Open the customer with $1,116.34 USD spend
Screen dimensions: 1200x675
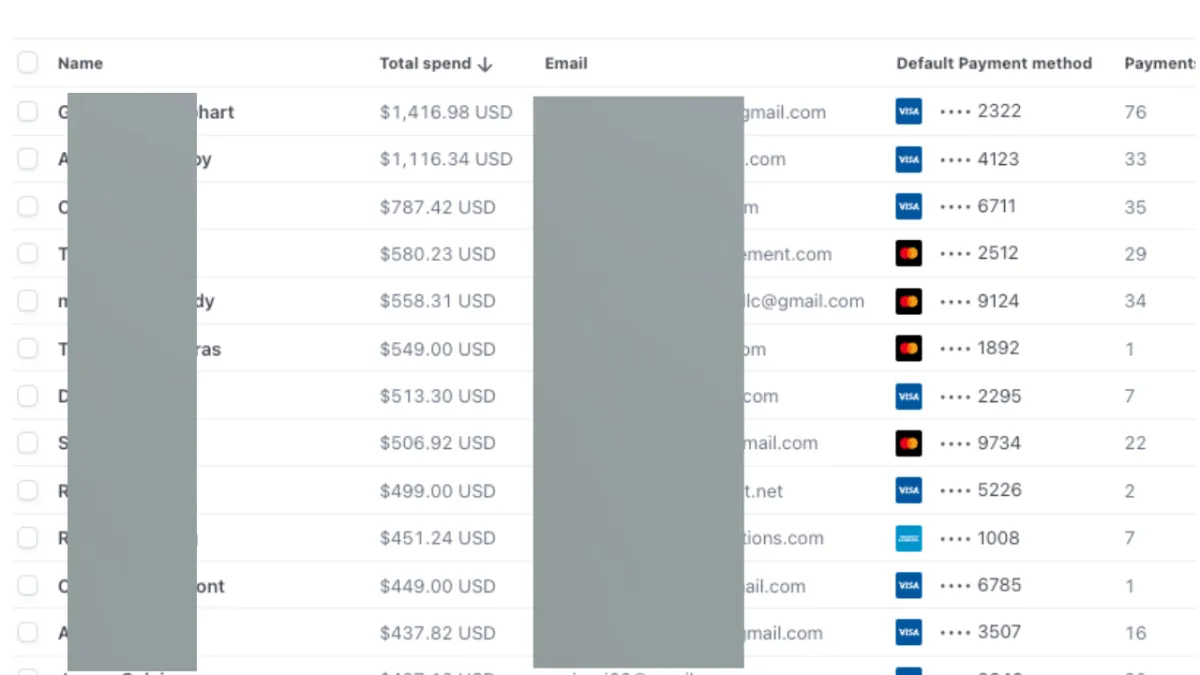pyautogui.click(x=445, y=159)
